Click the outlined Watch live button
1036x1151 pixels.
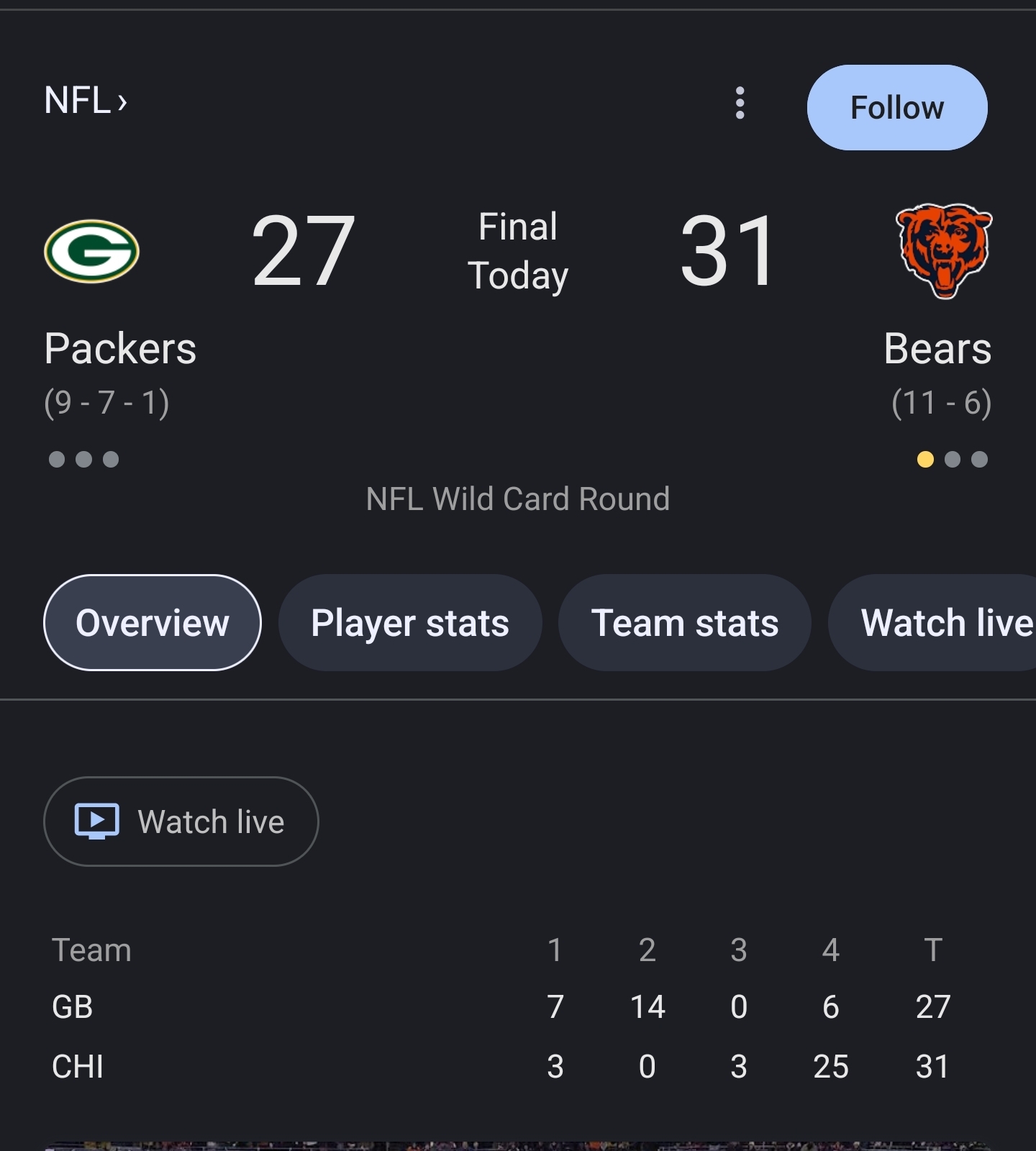pyautogui.click(x=181, y=822)
